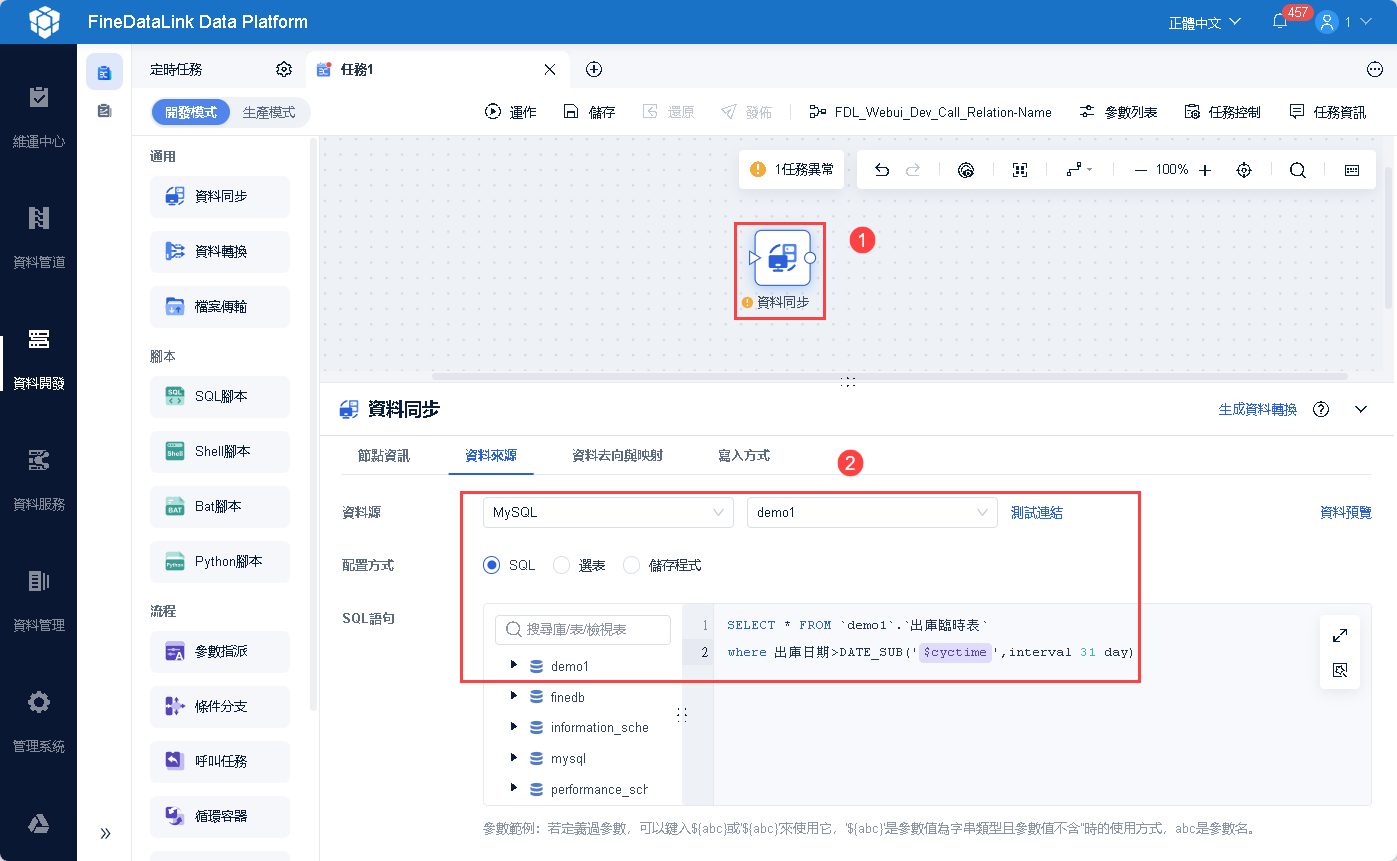
Task: Click the 資料同步 node on canvas
Action: pos(782,258)
